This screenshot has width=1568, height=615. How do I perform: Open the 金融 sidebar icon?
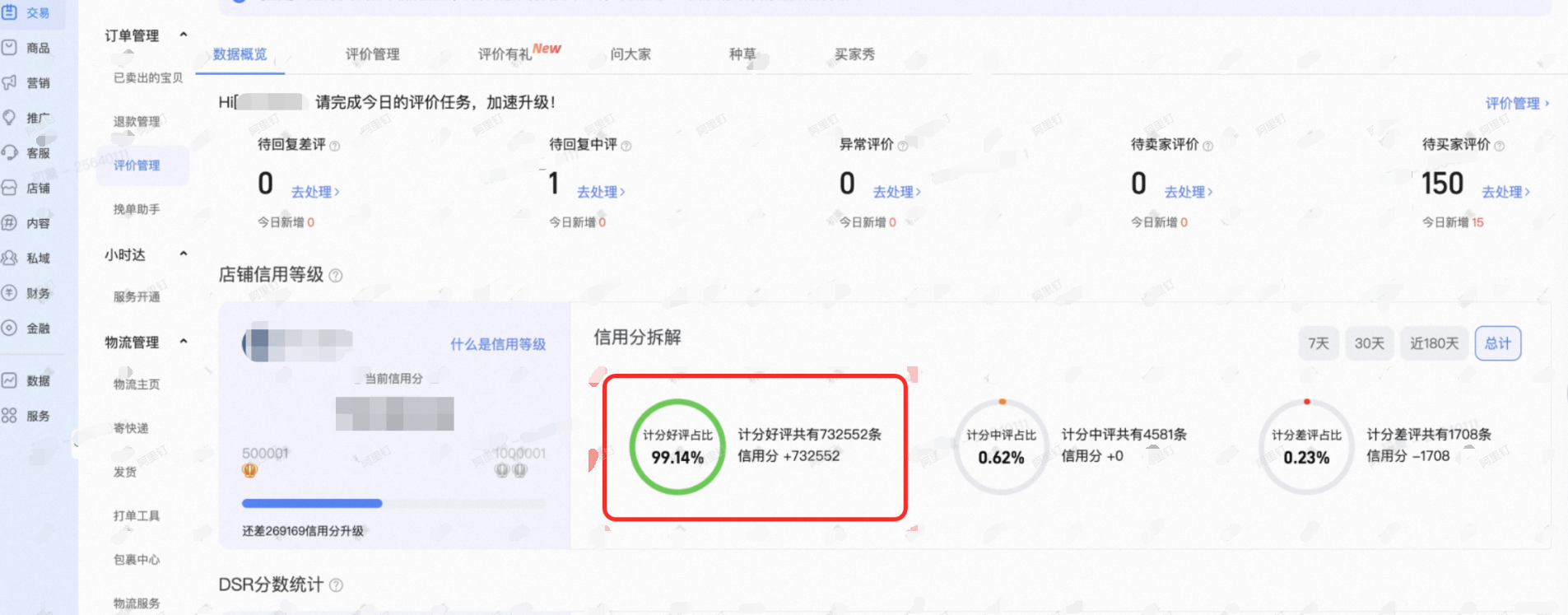pos(9,328)
